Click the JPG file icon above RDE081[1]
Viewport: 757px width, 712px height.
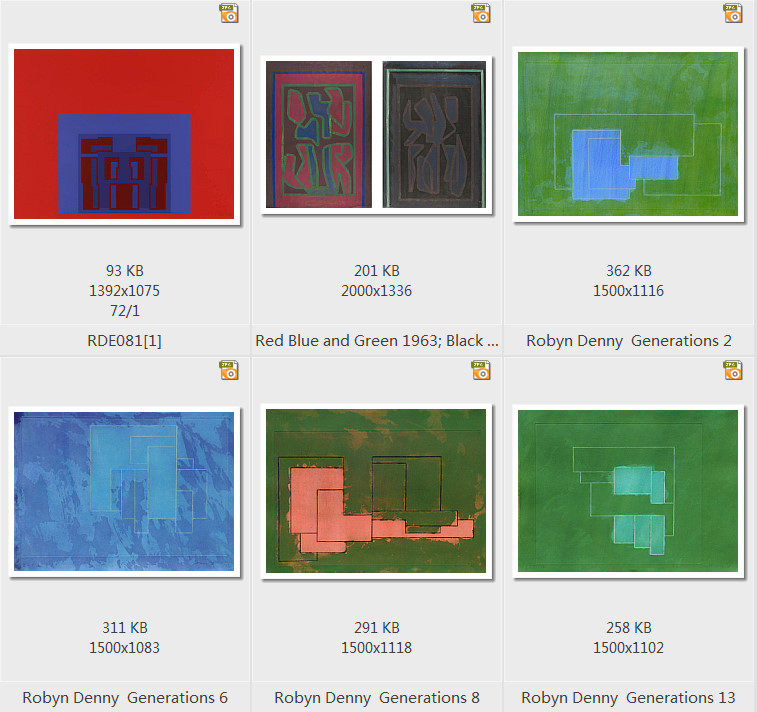coord(229,13)
